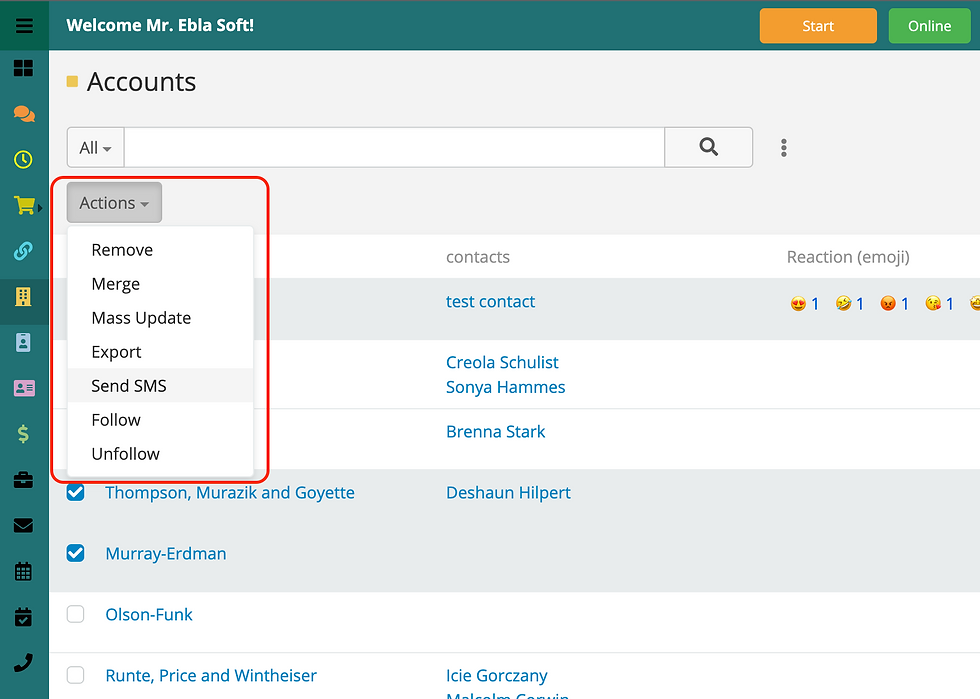Choose Export from Actions menu
Image resolution: width=980 pixels, height=699 pixels.
pyautogui.click(x=160, y=352)
